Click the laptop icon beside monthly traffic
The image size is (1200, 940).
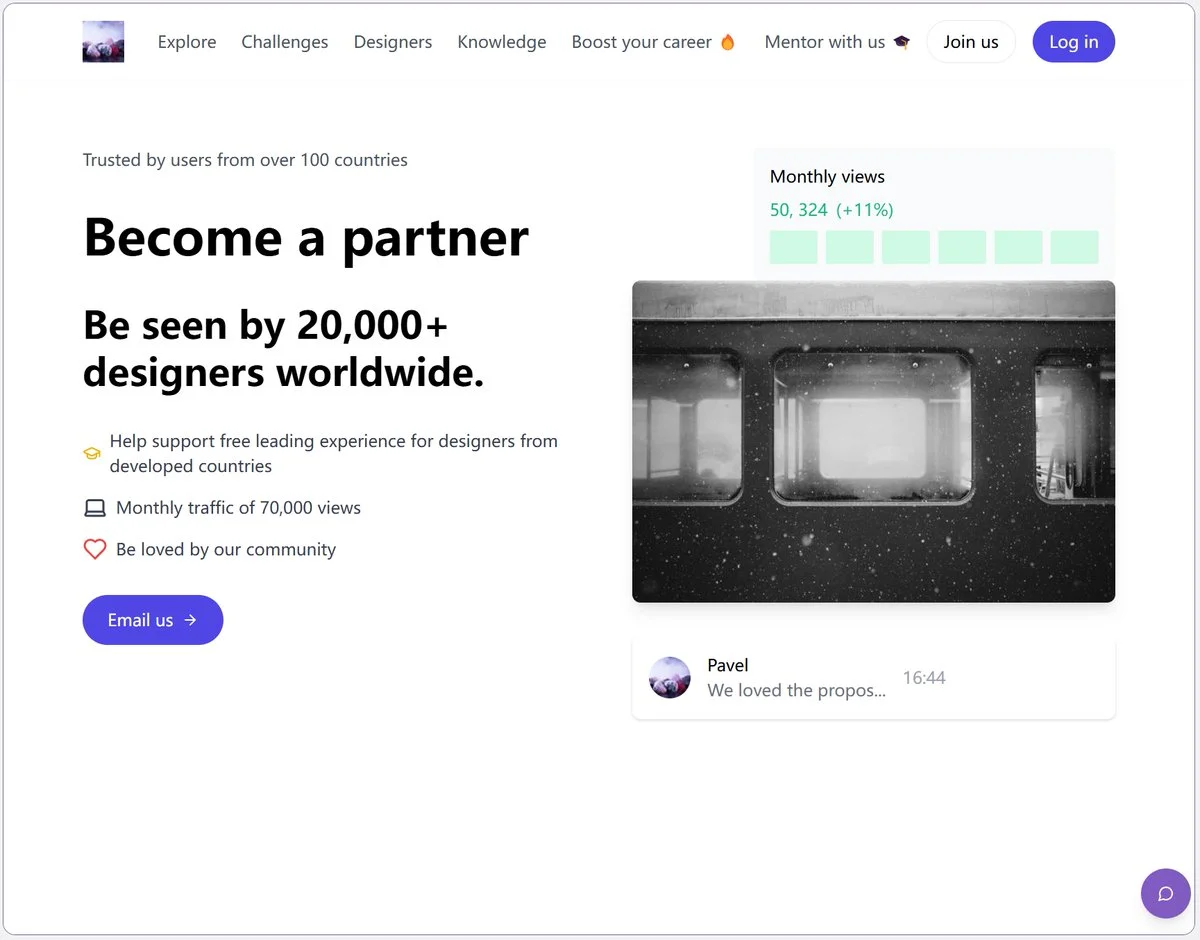point(95,508)
